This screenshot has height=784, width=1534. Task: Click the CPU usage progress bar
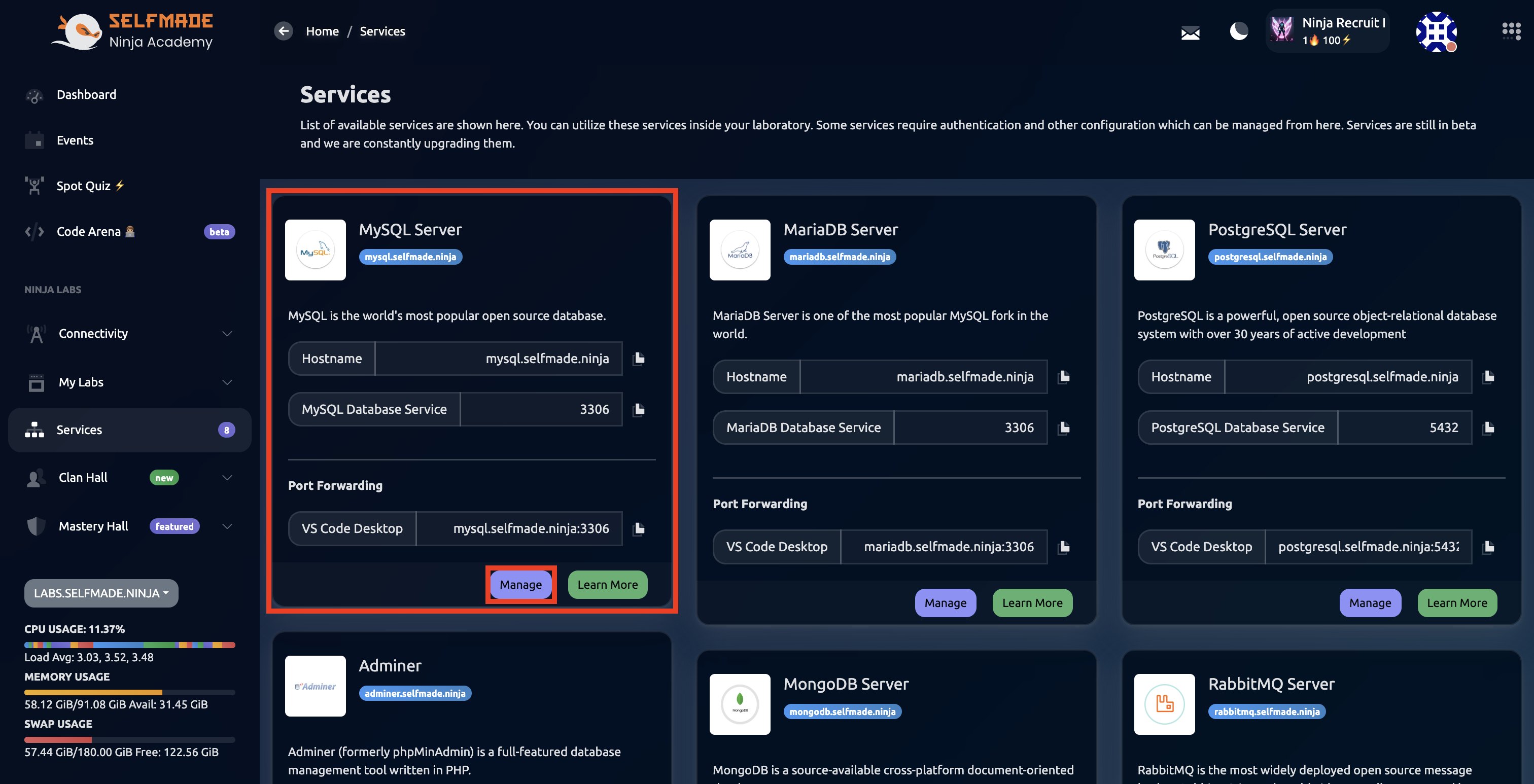coord(130,645)
